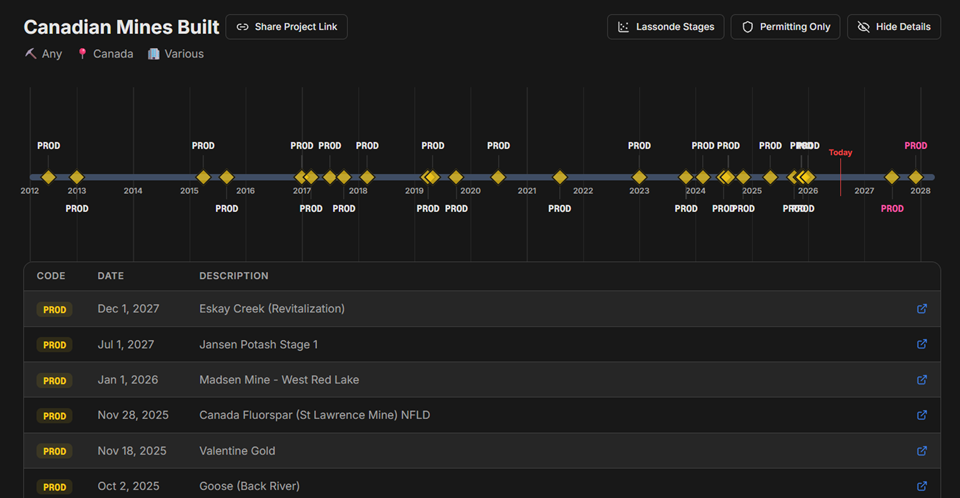The width and height of the screenshot is (960, 498).
Task: Click the Nov 28, 2025 date cell
Action: tap(133, 415)
